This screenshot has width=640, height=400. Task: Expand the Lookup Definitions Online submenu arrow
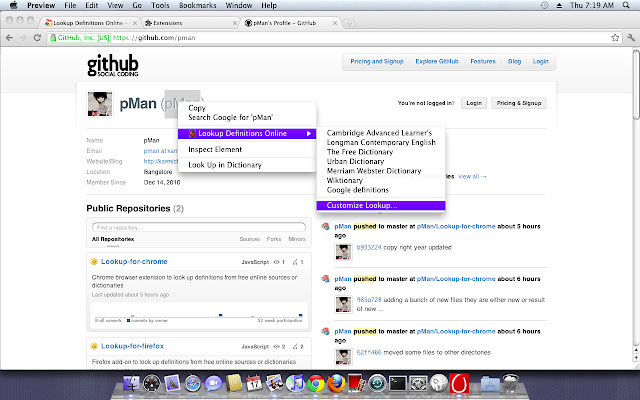tap(309, 133)
